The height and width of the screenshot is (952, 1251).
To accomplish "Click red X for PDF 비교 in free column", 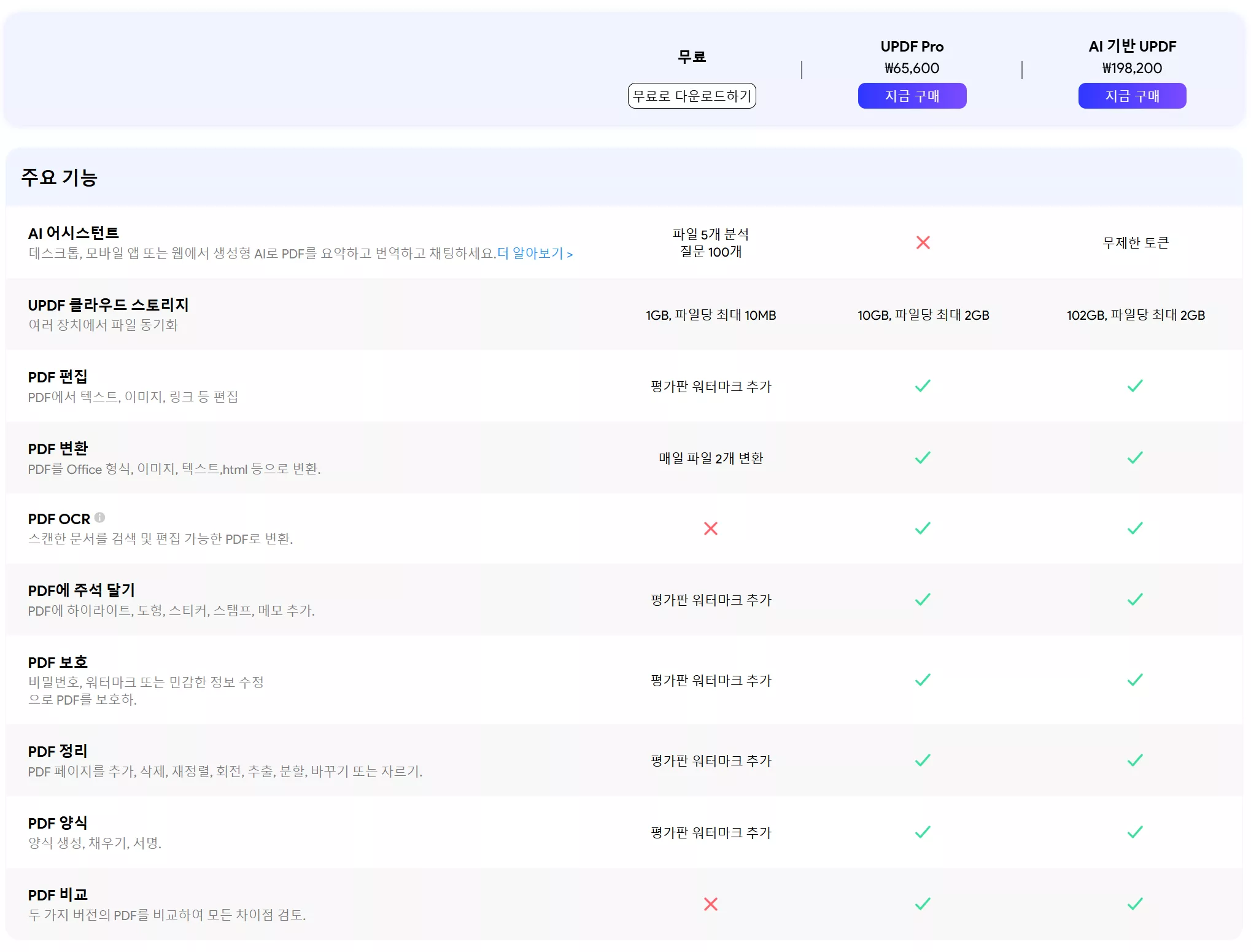I will [x=710, y=904].
